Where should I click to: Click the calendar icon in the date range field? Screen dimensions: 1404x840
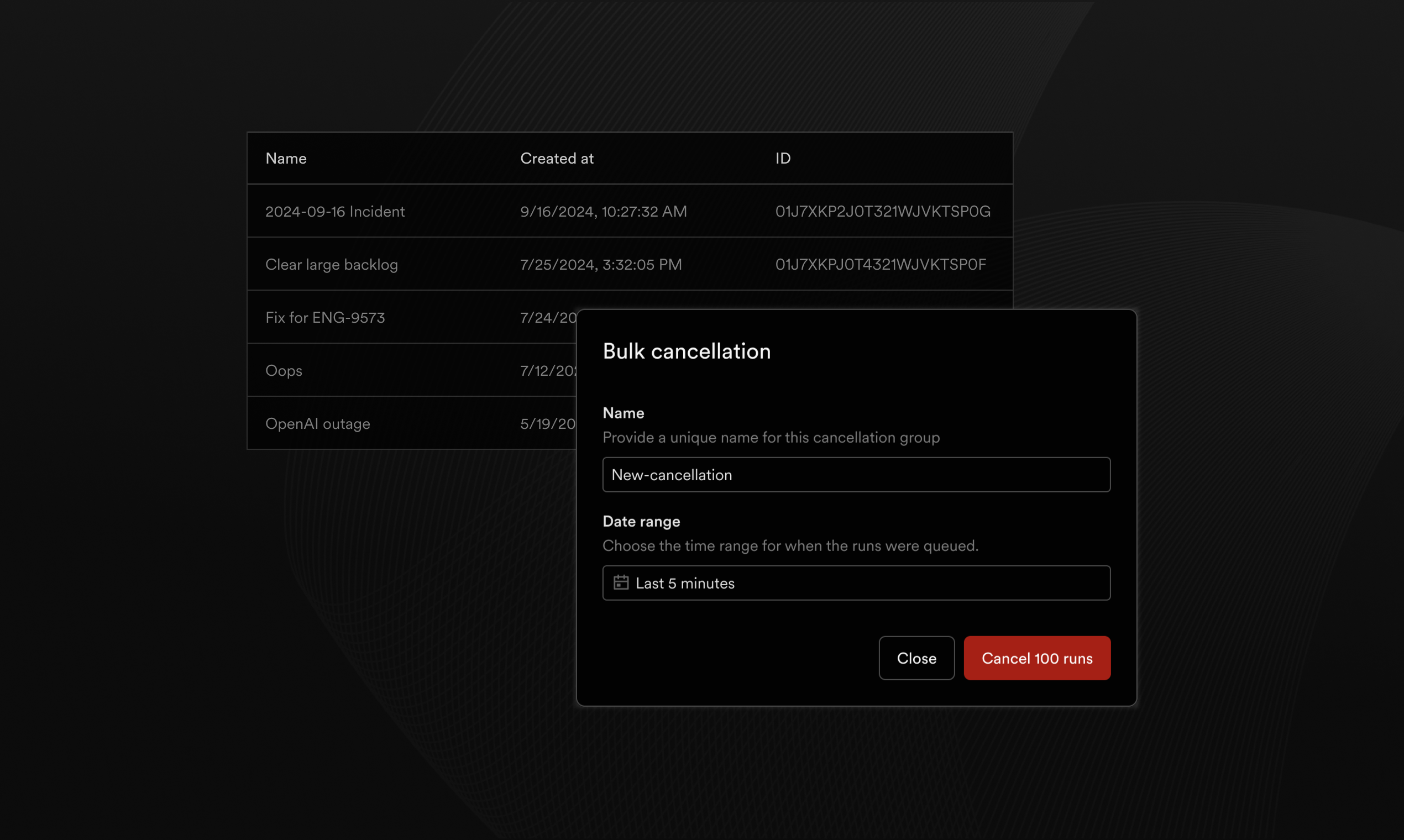click(x=622, y=582)
